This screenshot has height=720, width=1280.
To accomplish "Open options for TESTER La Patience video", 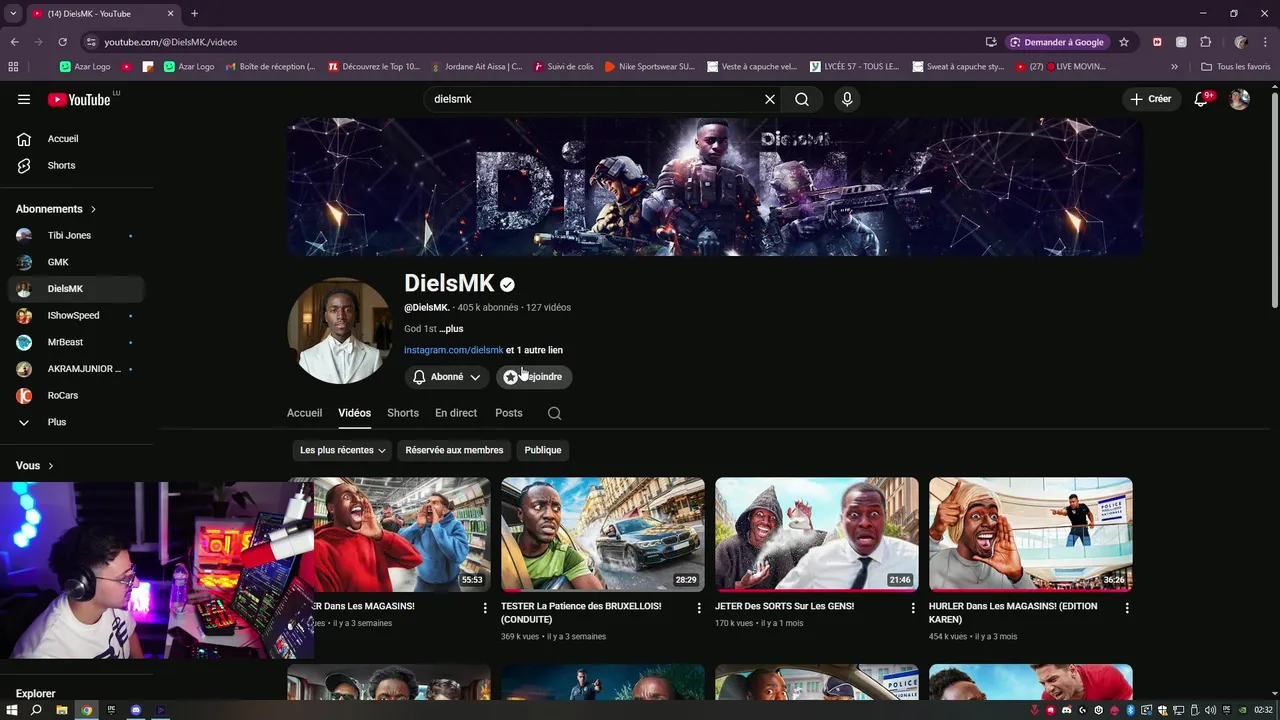I will click(699, 608).
